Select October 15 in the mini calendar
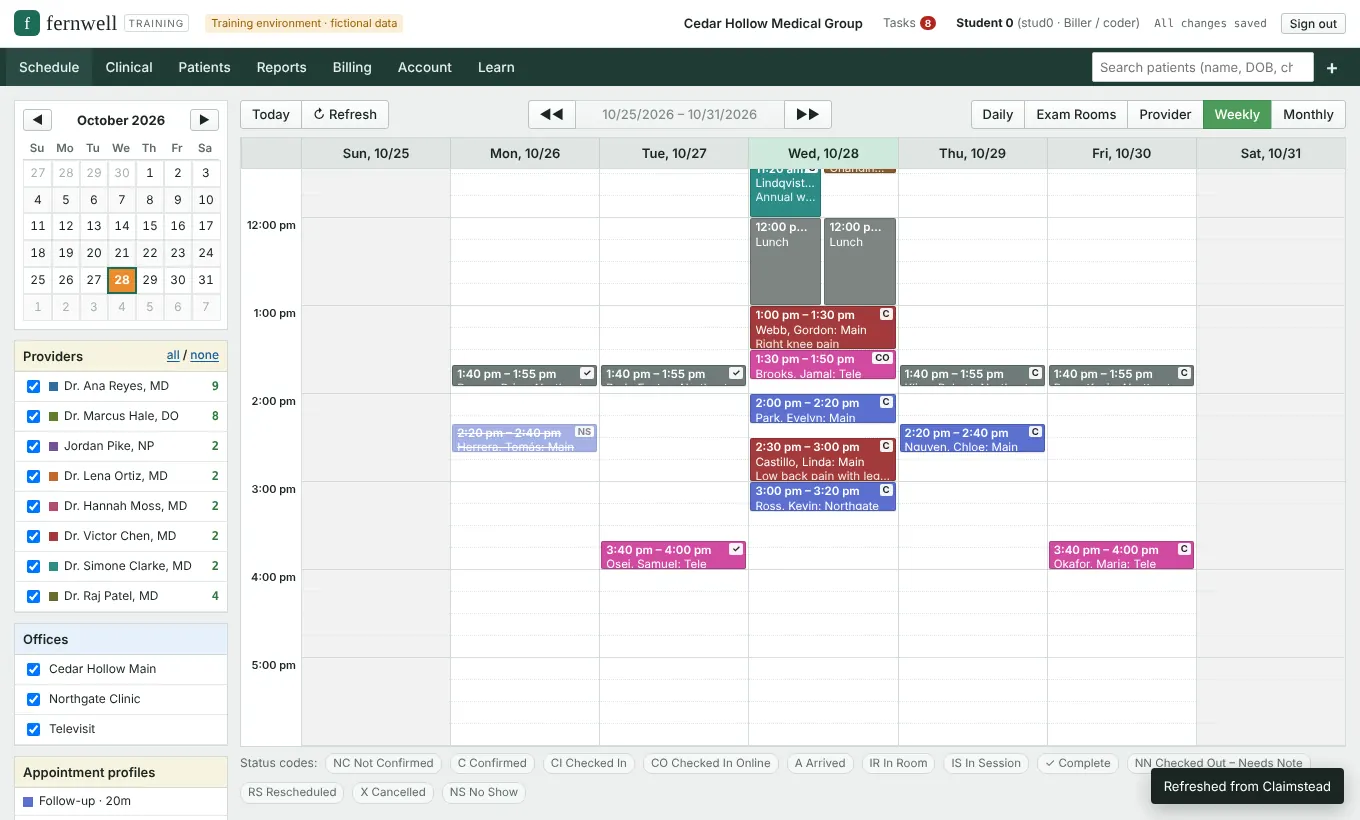The width and height of the screenshot is (1360, 820). pos(149,226)
